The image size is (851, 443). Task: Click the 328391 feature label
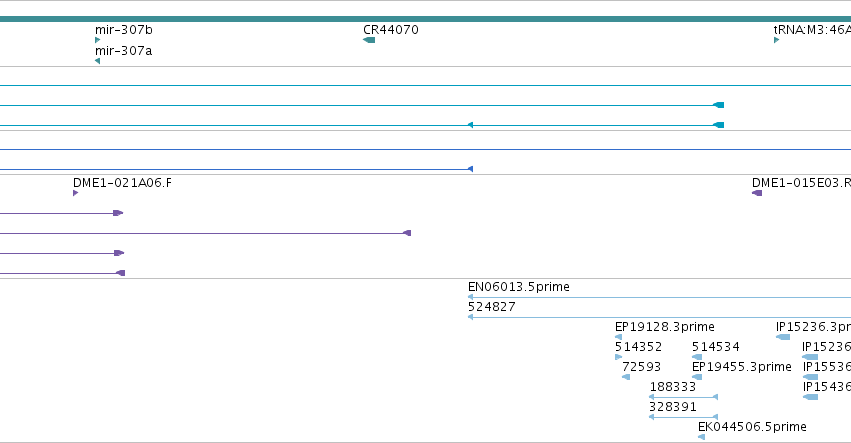[x=673, y=407]
